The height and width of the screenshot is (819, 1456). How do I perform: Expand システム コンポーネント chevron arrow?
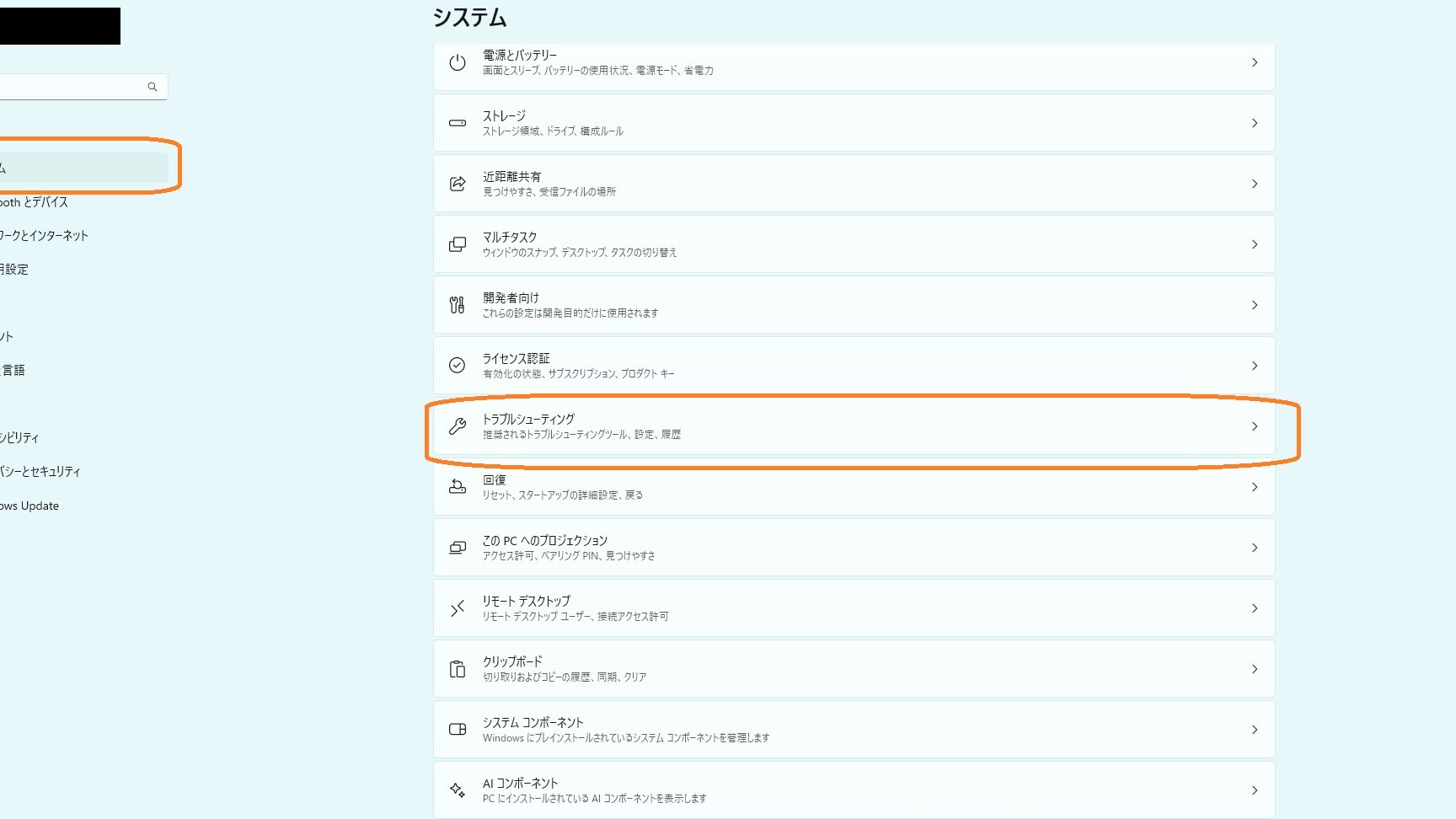tap(1255, 730)
